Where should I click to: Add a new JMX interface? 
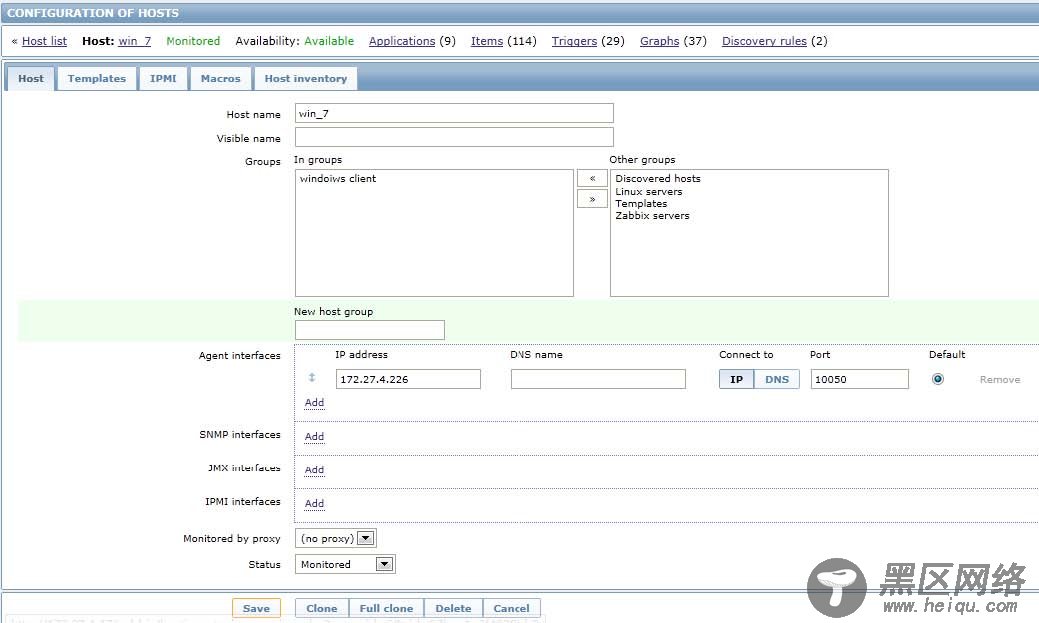(314, 470)
